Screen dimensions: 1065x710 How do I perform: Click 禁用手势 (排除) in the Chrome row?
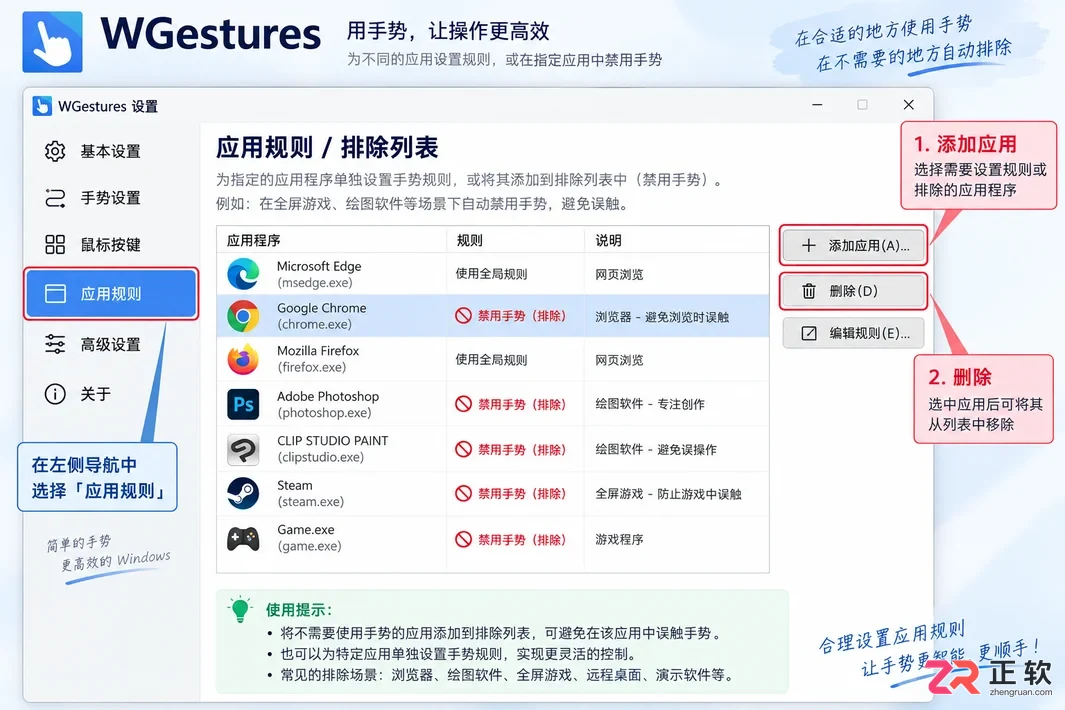(x=522, y=316)
